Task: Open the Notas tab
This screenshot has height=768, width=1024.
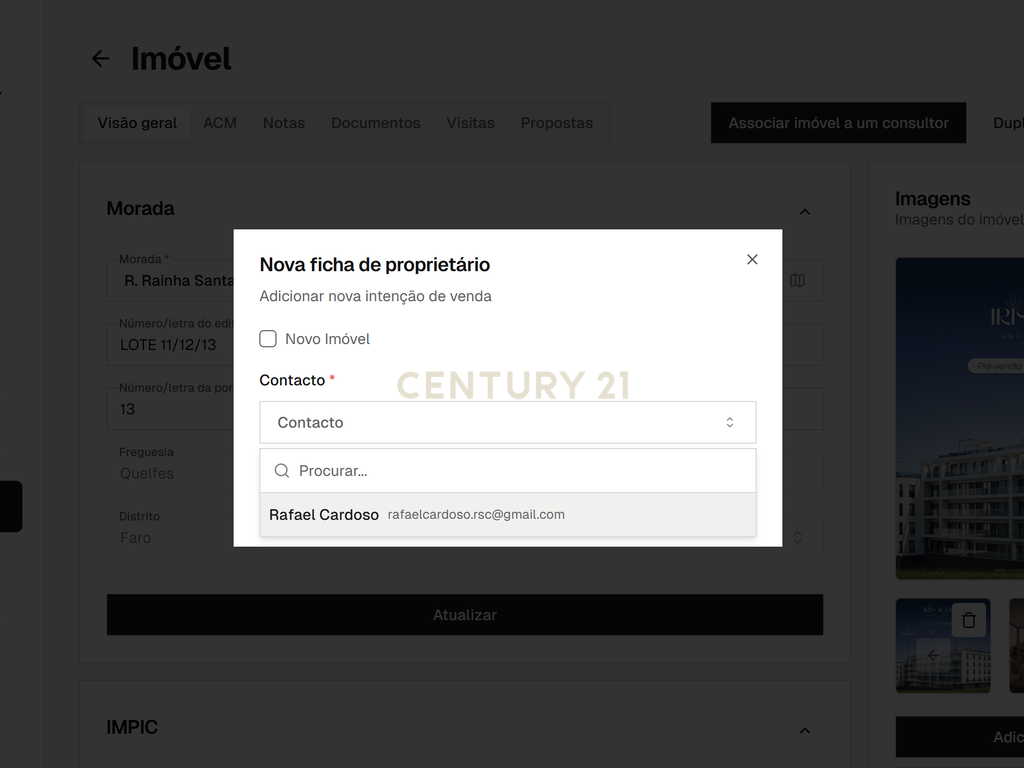Action: 283,123
